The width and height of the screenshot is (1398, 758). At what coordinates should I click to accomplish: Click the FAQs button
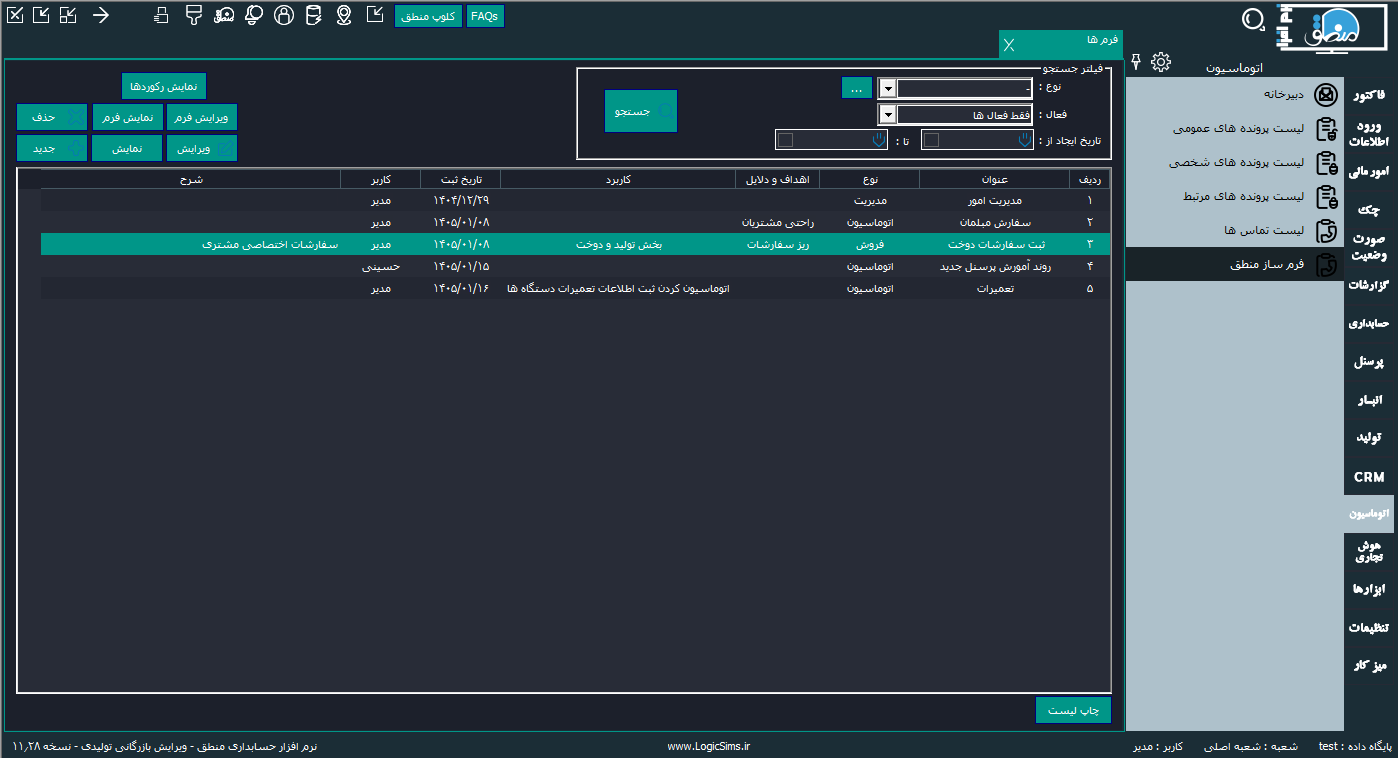pos(485,16)
